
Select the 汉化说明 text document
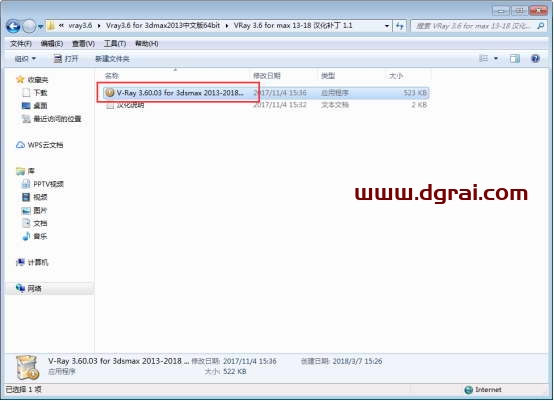(130, 105)
